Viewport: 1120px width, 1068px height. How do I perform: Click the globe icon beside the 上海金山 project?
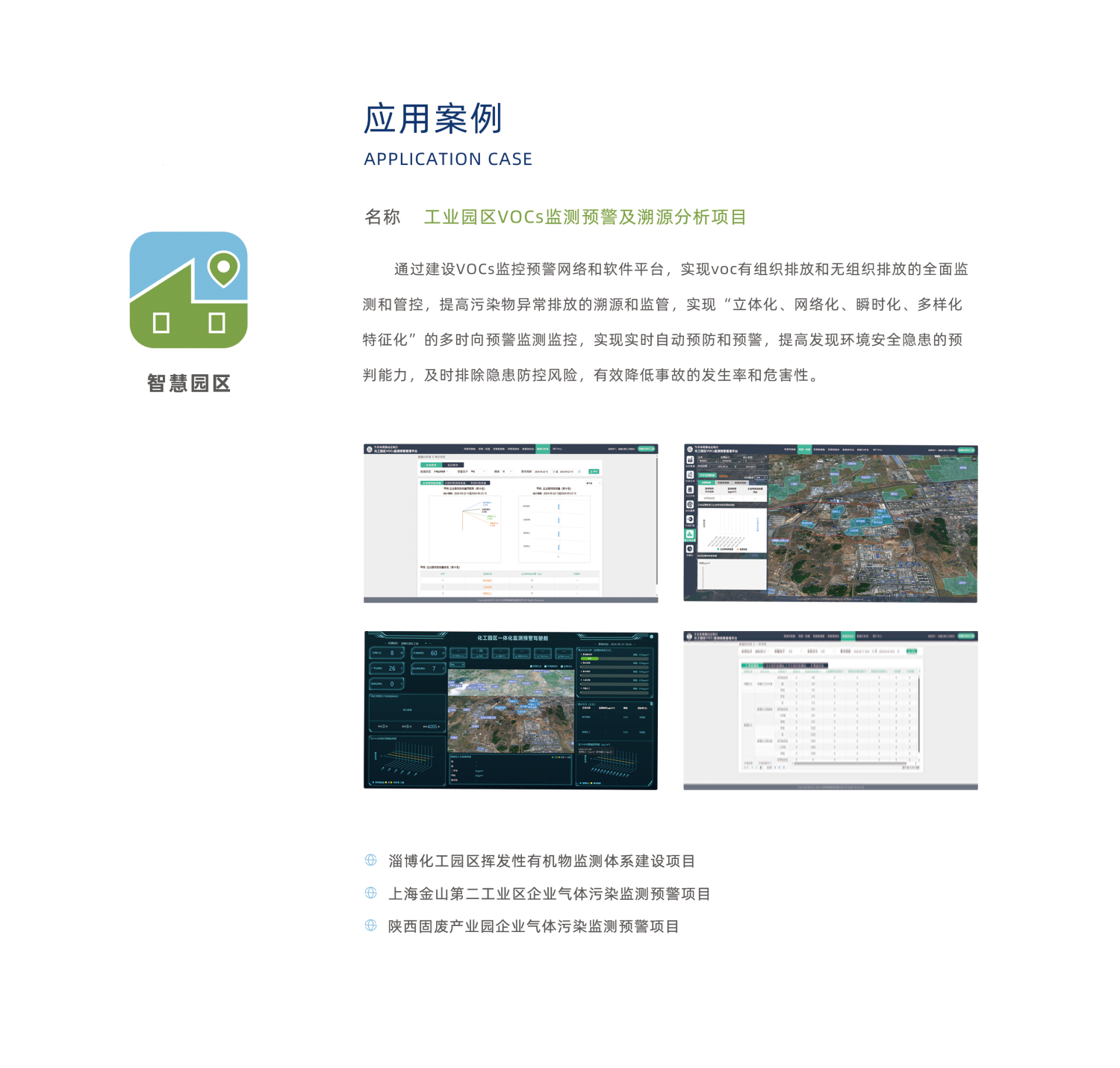coord(371,893)
